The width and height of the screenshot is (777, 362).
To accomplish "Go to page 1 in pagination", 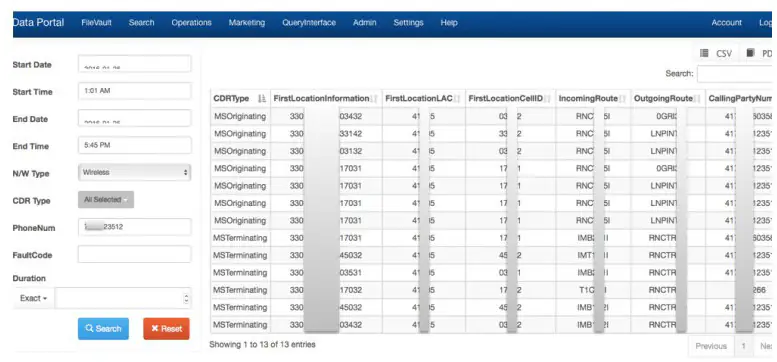I will (x=743, y=346).
